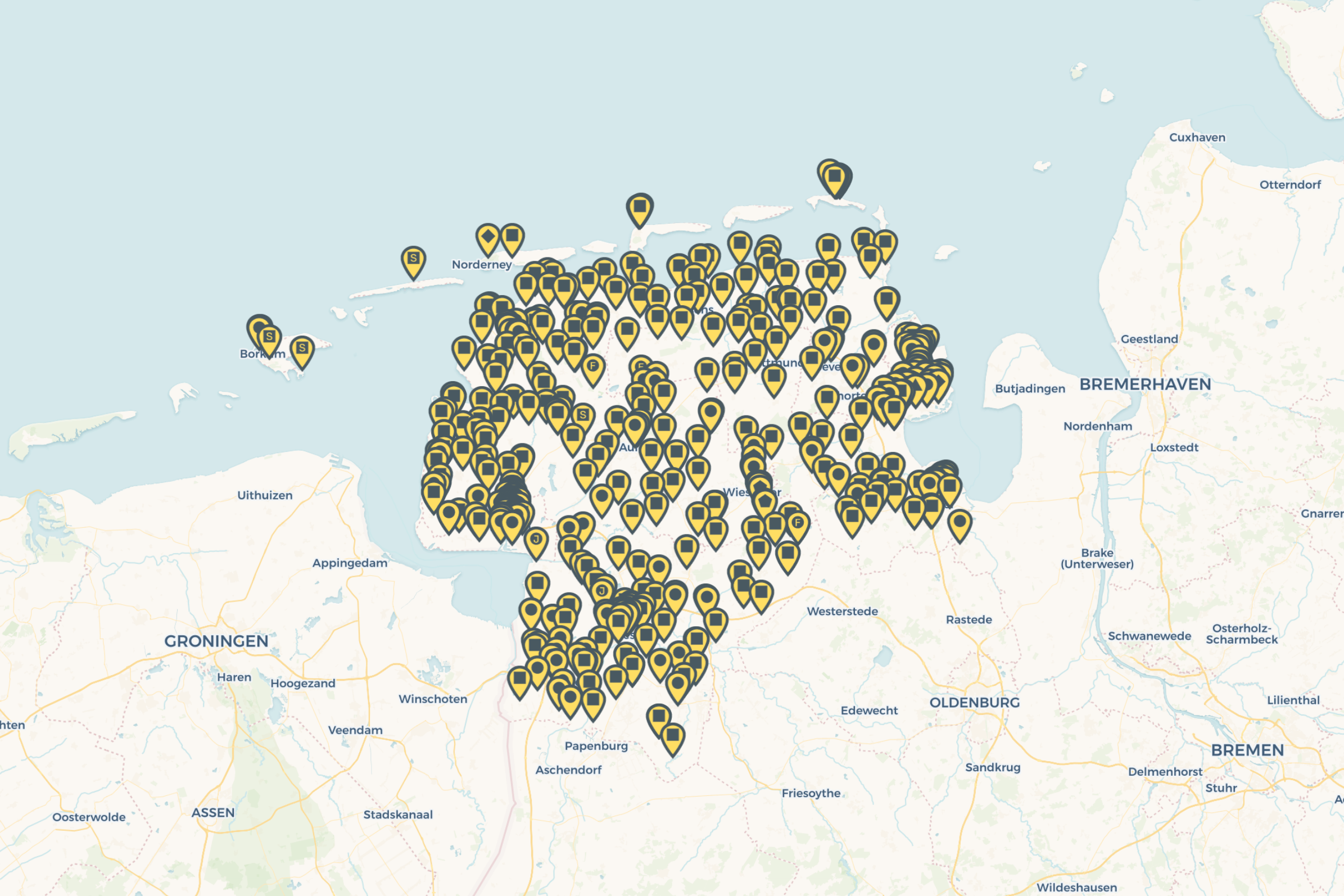The width and height of the screenshot is (1344, 896).
Task: Click the GRONINGEN city label
Action: [x=216, y=641]
